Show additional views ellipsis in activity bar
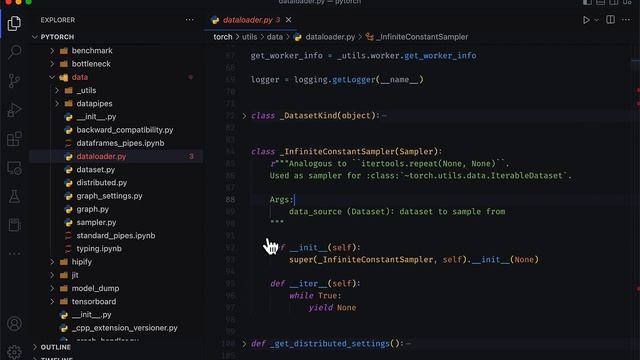The width and height of the screenshot is (640, 360). click(14, 253)
